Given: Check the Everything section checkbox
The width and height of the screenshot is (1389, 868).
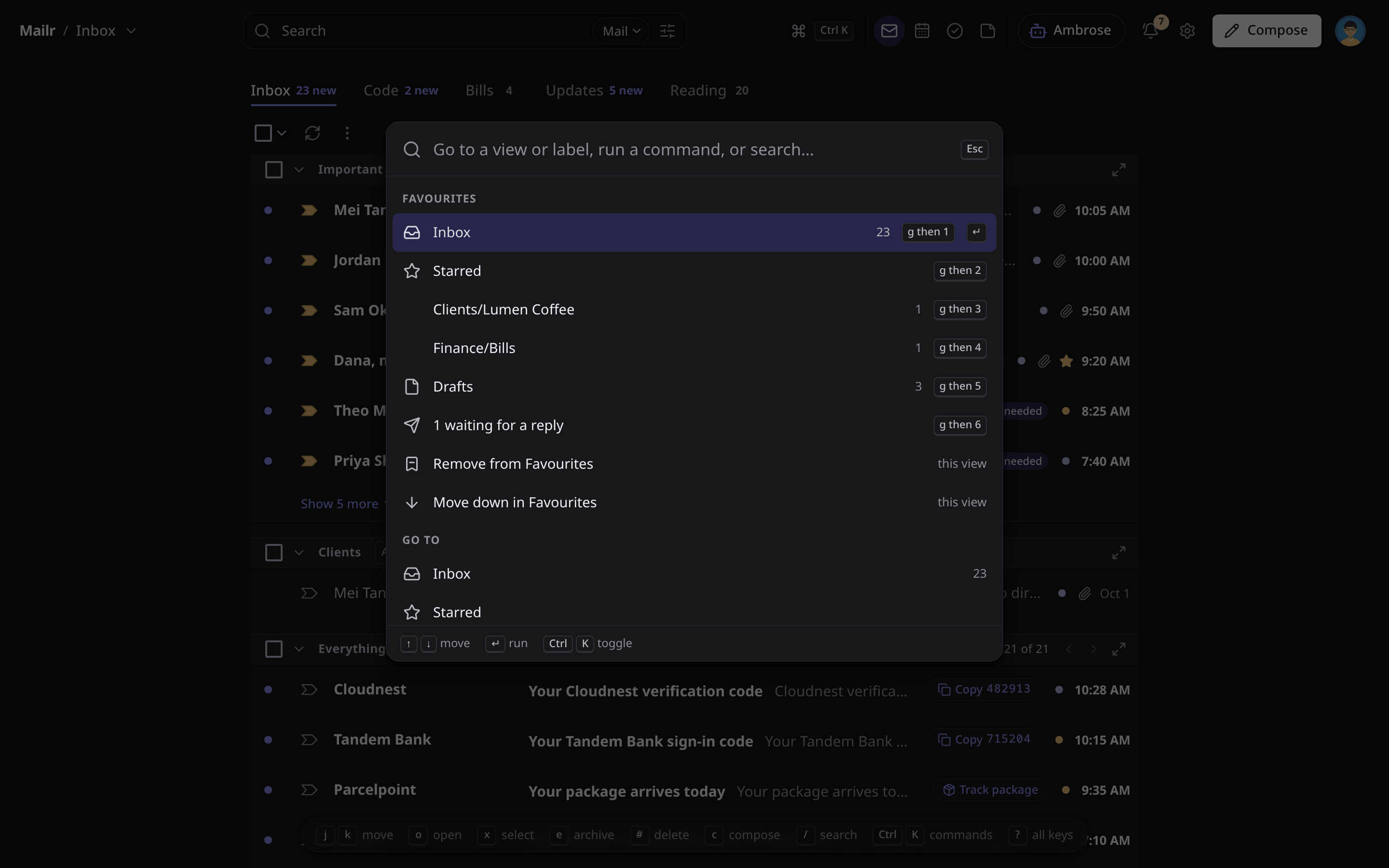Looking at the screenshot, I should pos(274,649).
